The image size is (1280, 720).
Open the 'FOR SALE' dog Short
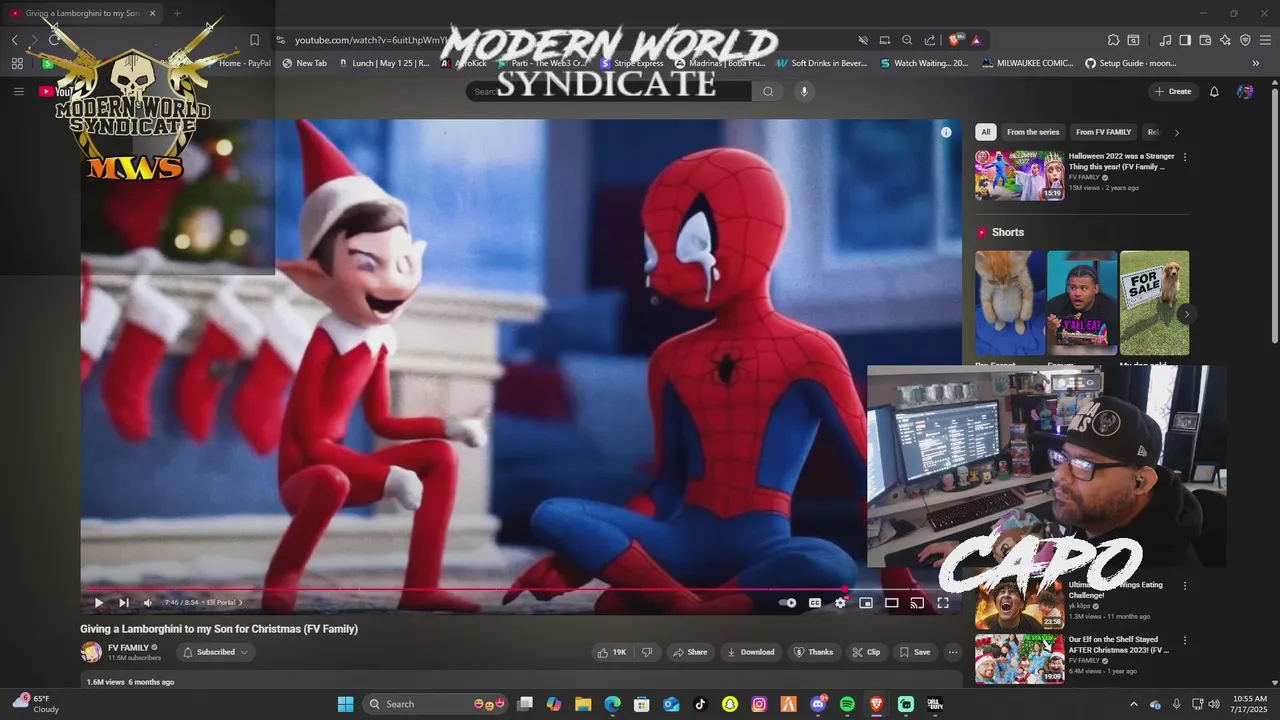click(x=1155, y=303)
